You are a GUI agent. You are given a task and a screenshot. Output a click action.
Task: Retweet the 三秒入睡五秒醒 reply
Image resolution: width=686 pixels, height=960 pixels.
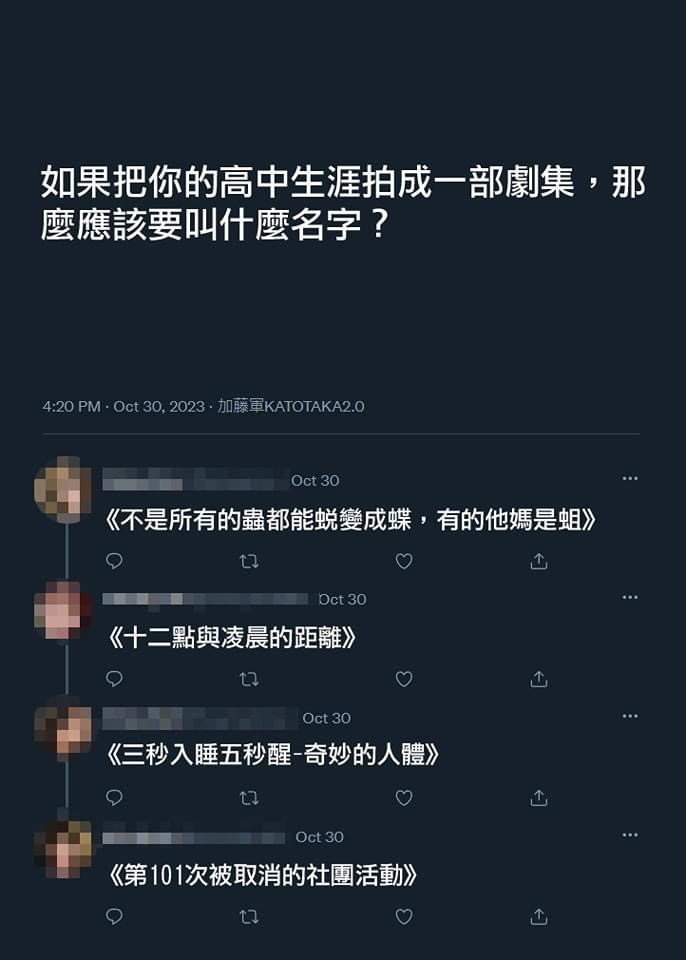tap(249, 798)
